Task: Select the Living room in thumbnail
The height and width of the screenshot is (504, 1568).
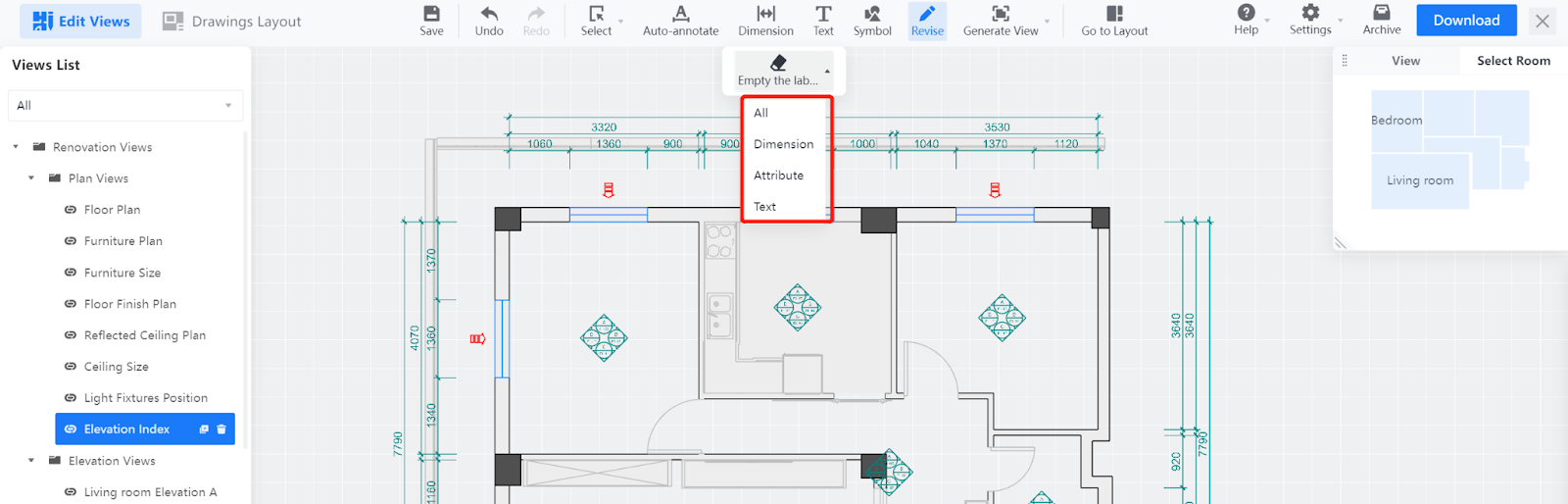Action: 1420,180
